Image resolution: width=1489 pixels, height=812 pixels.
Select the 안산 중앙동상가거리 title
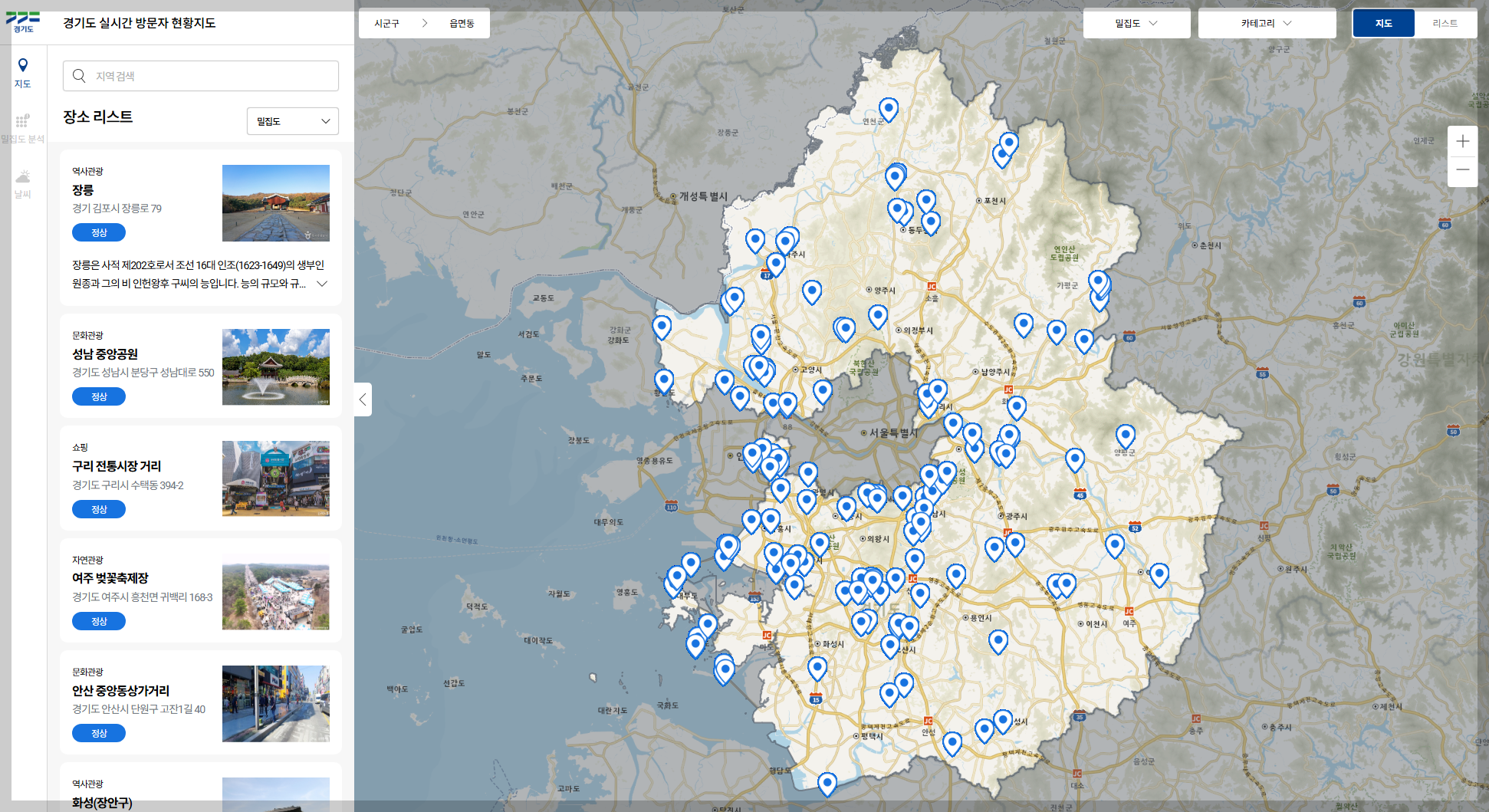click(121, 691)
